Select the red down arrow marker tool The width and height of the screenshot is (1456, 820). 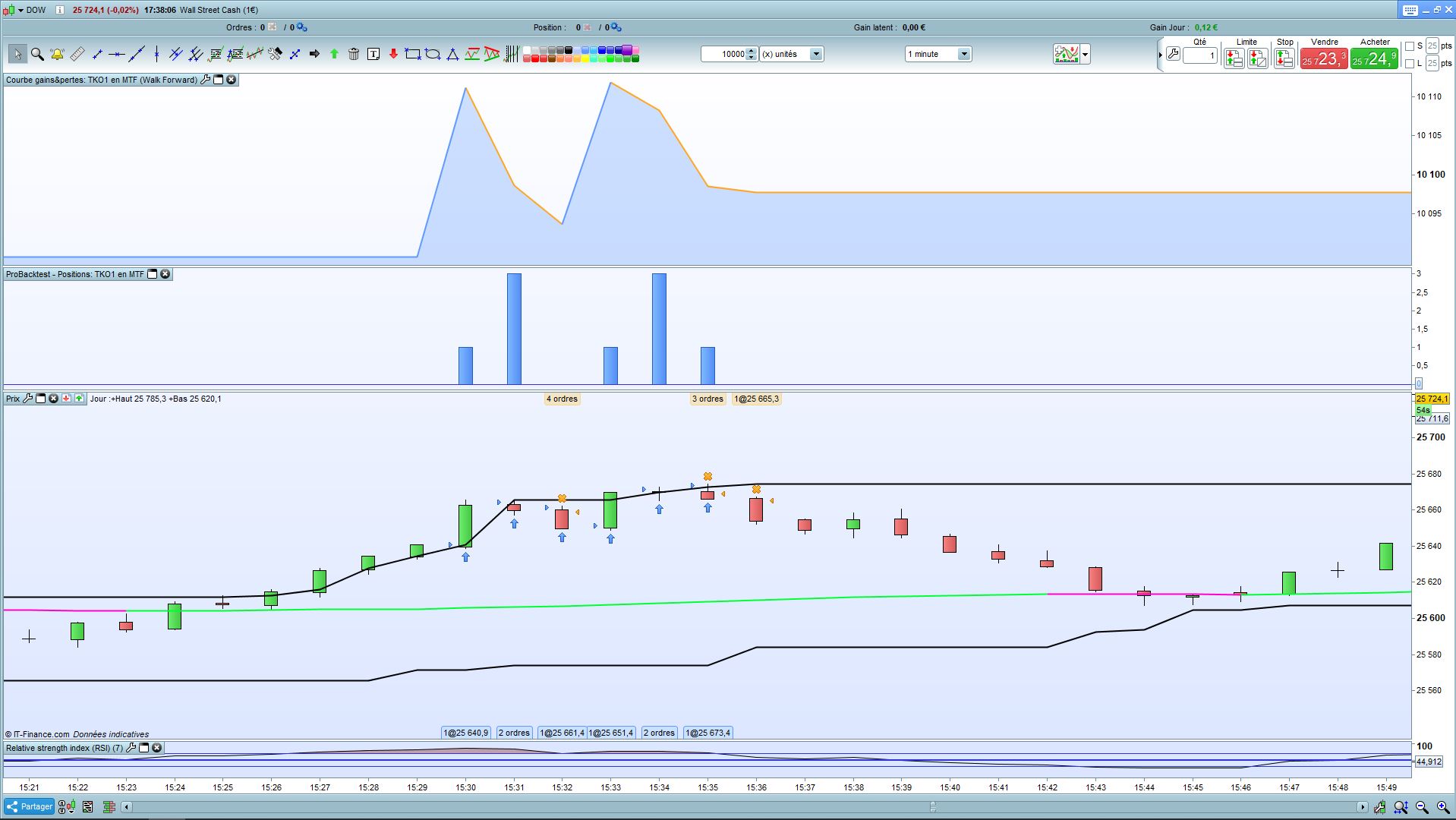(393, 54)
